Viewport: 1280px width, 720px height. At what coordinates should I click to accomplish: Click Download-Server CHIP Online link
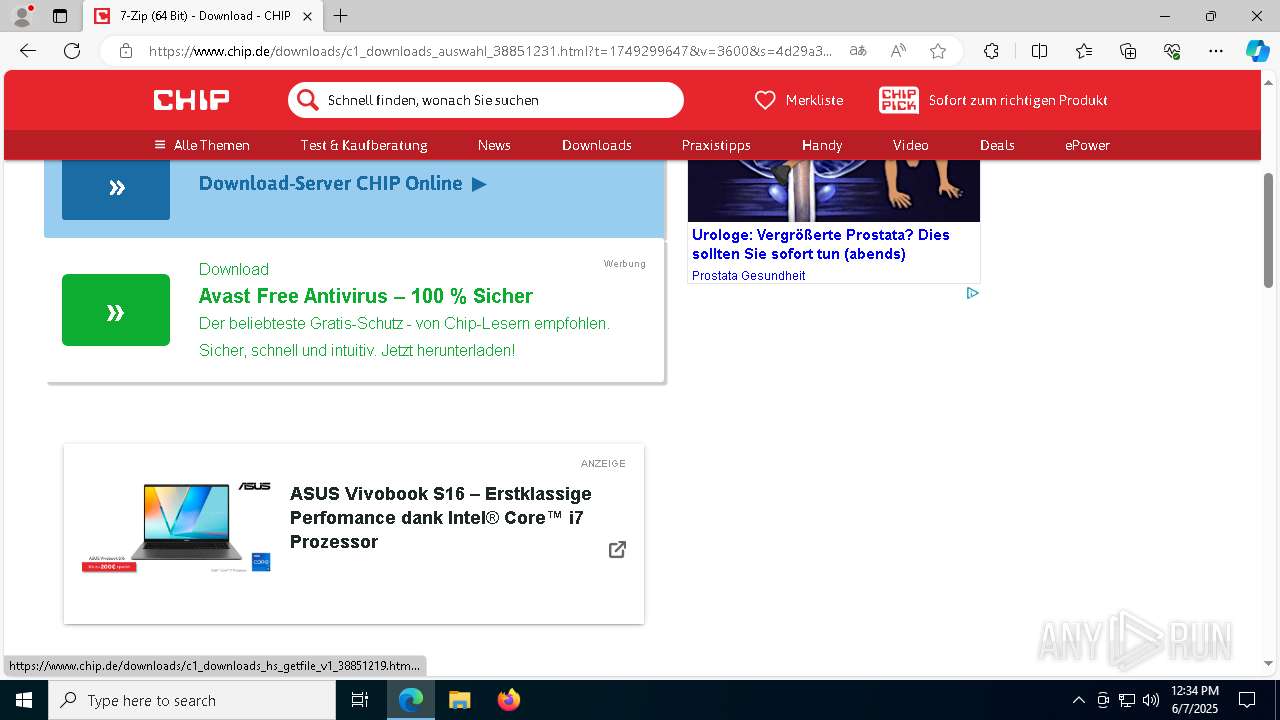pyautogui.click(x=342, y=183)
